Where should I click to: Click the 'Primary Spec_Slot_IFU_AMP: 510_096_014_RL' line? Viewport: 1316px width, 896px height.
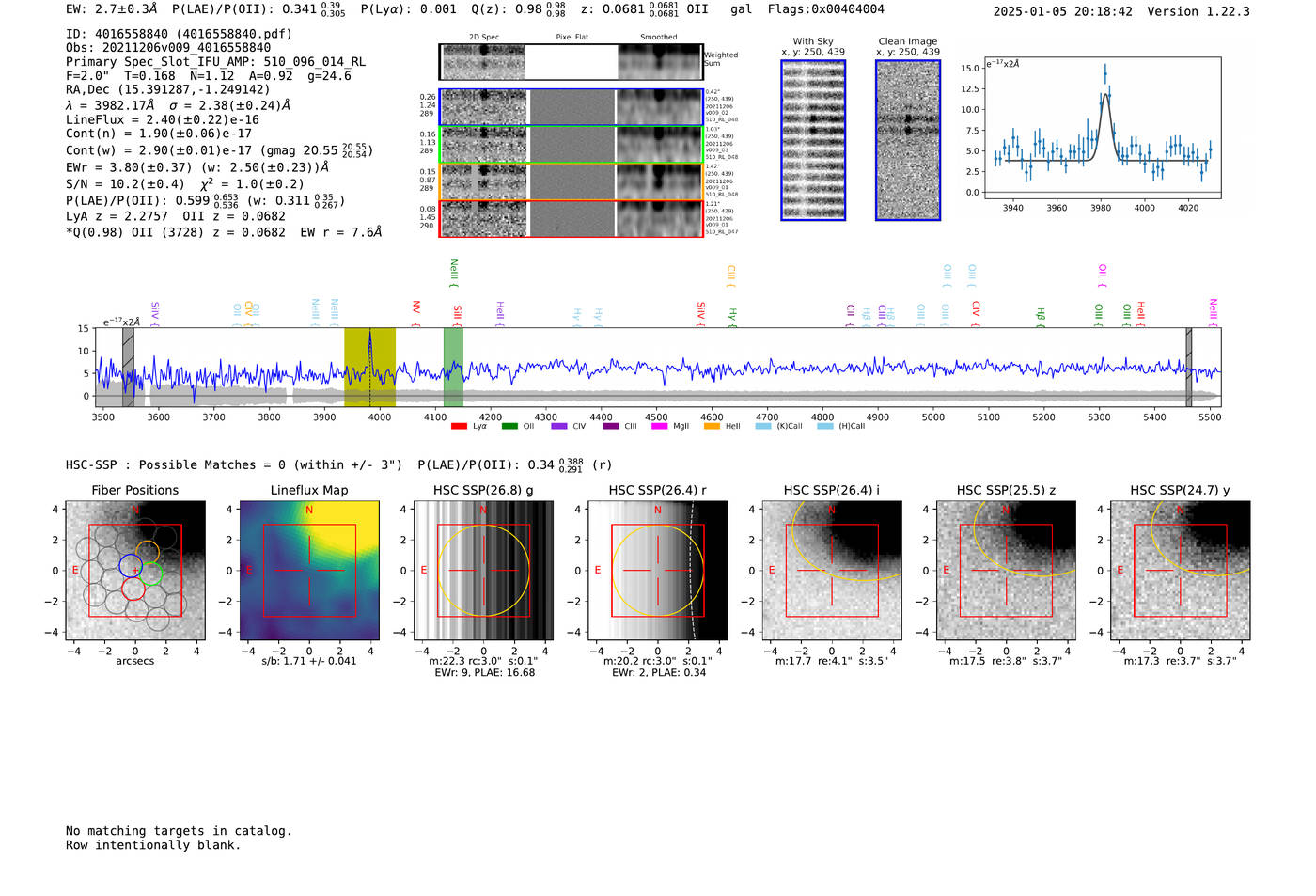coord(216,62)
